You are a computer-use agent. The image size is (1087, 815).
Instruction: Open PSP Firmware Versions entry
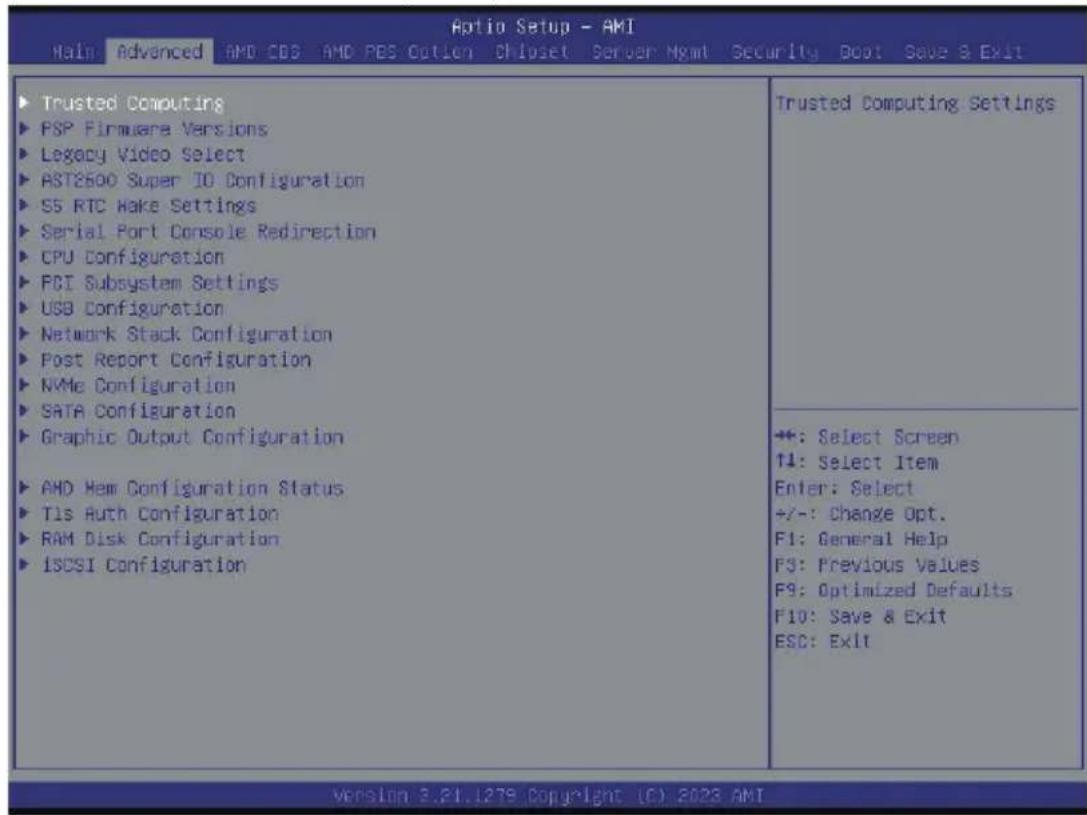154,129
